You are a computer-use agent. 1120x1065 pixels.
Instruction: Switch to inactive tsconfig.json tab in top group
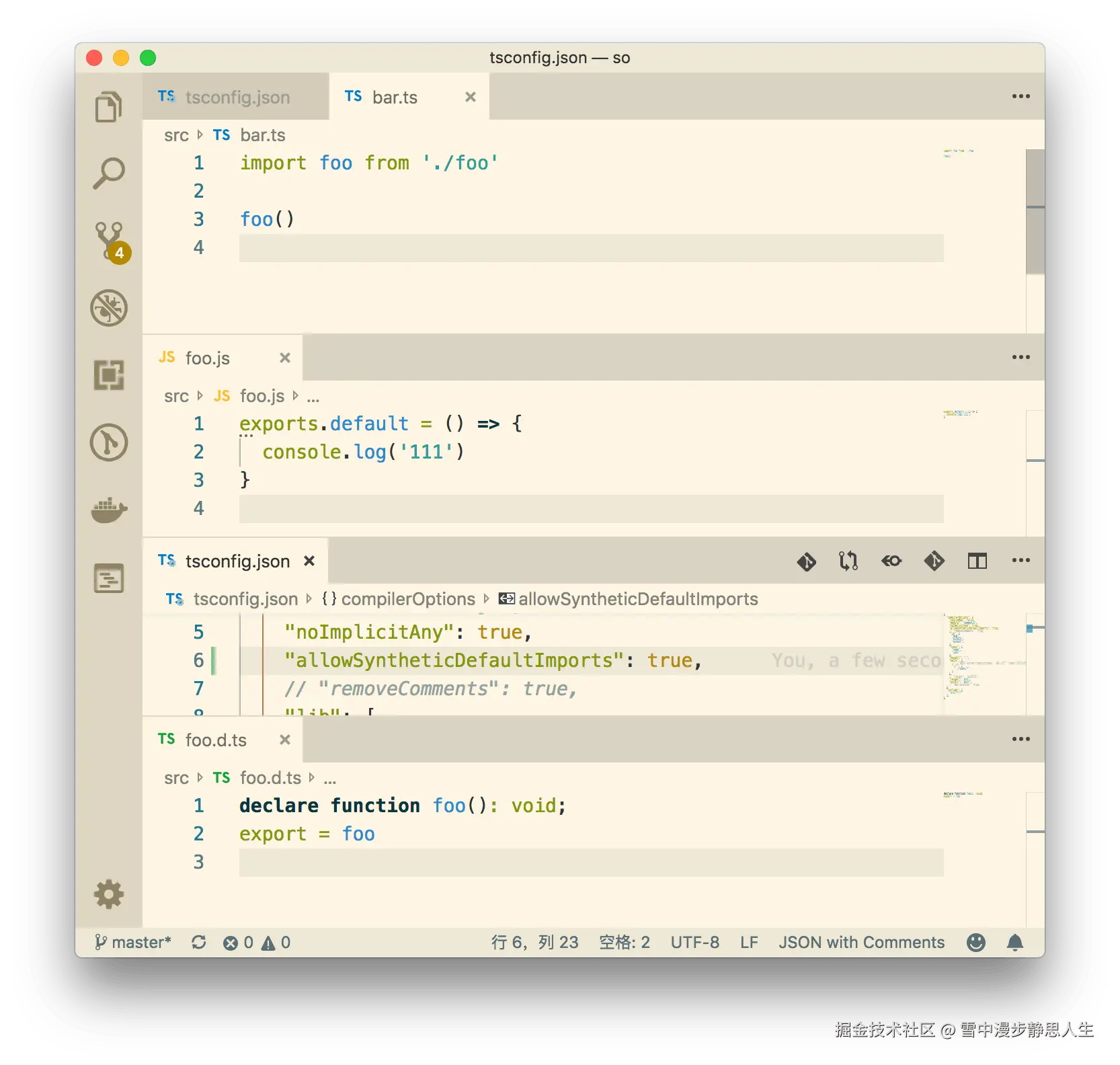235,97
